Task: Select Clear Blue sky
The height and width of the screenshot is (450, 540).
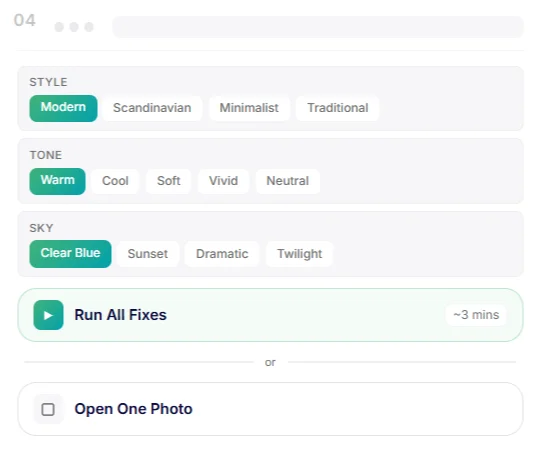Action: click(x=70, y=254)
